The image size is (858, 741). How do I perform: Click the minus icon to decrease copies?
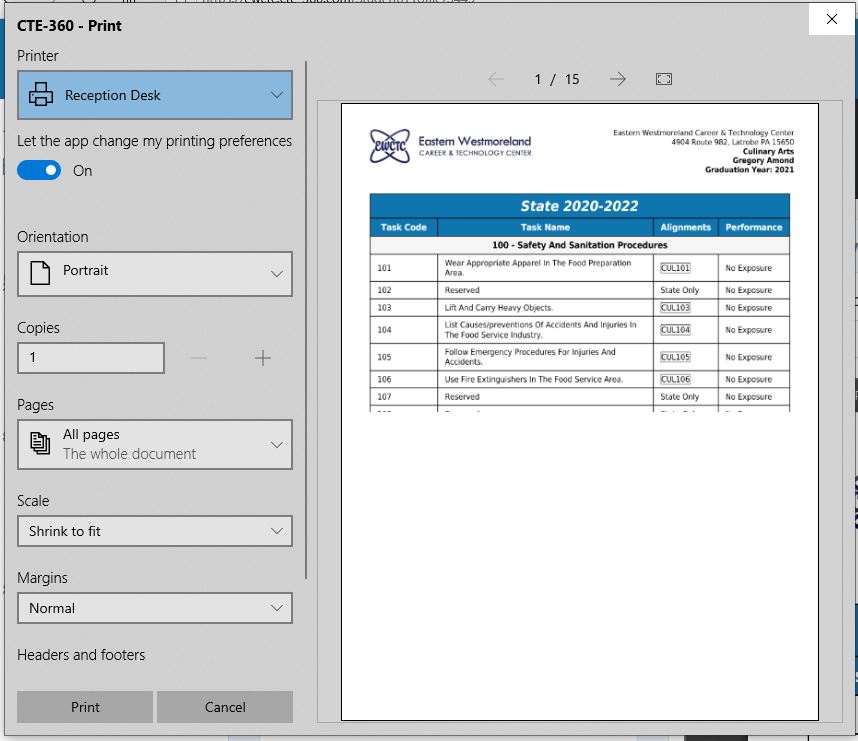click(199, 358)
